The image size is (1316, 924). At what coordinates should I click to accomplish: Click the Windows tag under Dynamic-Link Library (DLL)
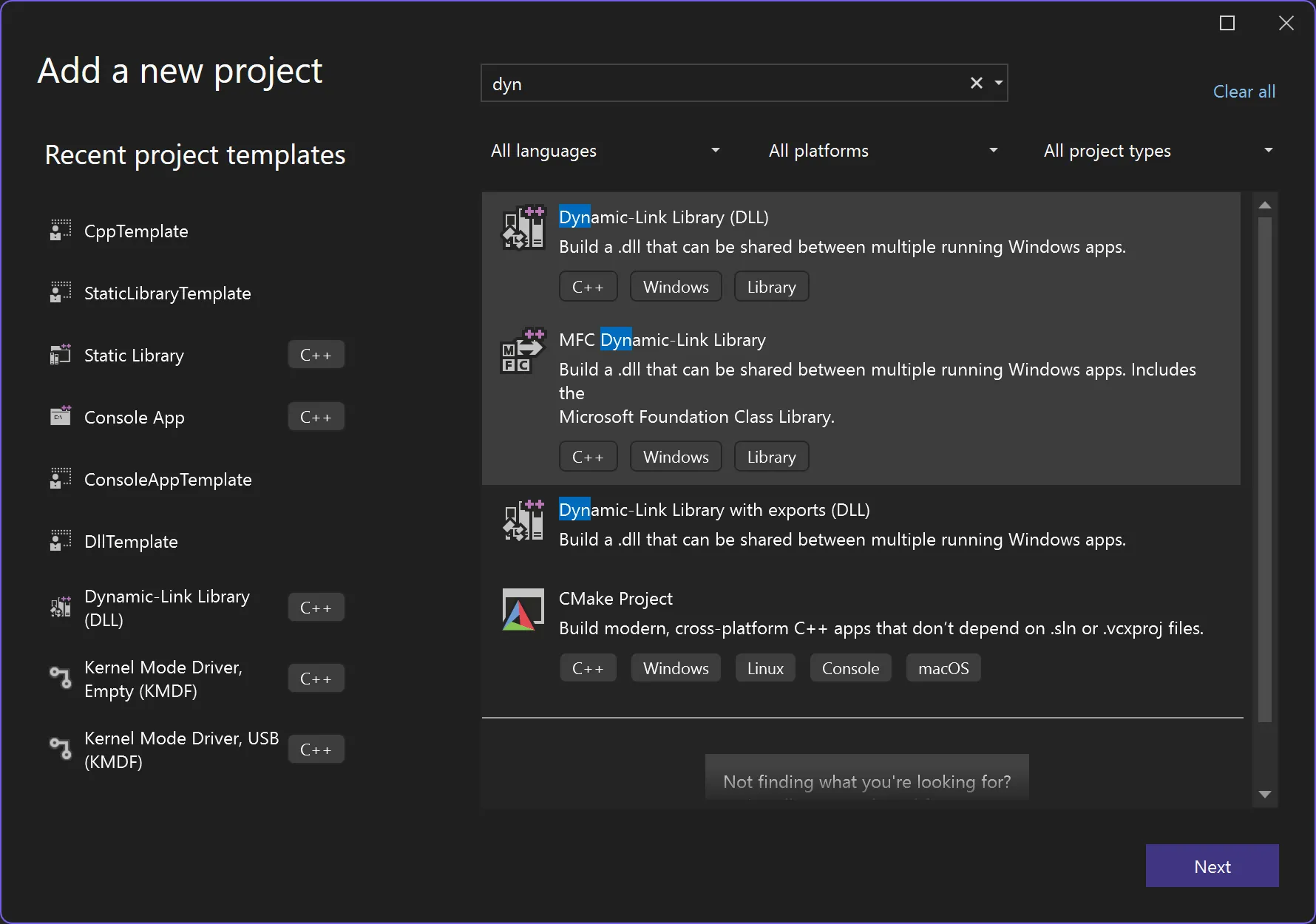(676, 287)
